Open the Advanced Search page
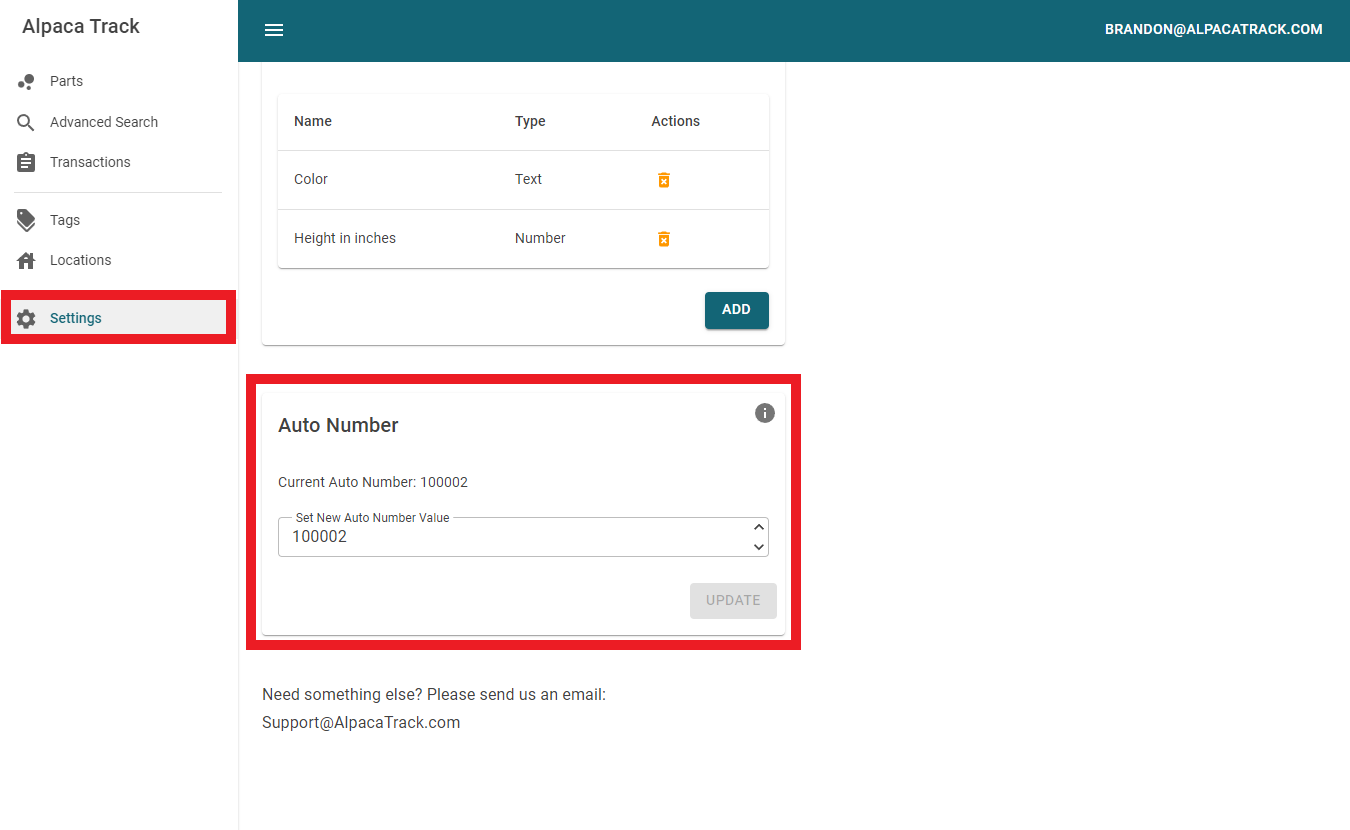The image size is (1350, 830). [x=104, y=122]
